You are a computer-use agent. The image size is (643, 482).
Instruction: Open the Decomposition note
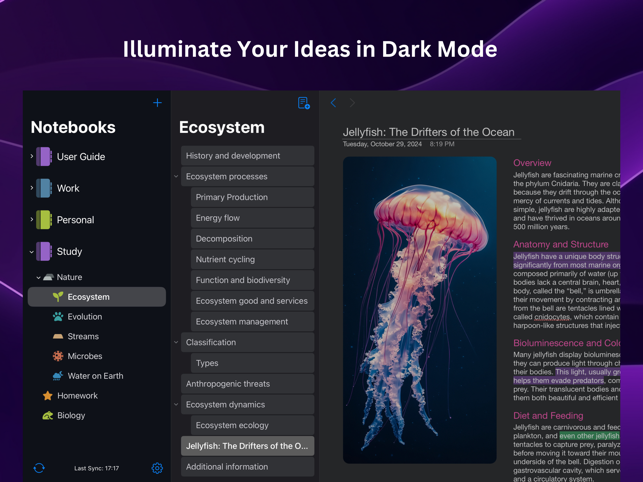252,238
